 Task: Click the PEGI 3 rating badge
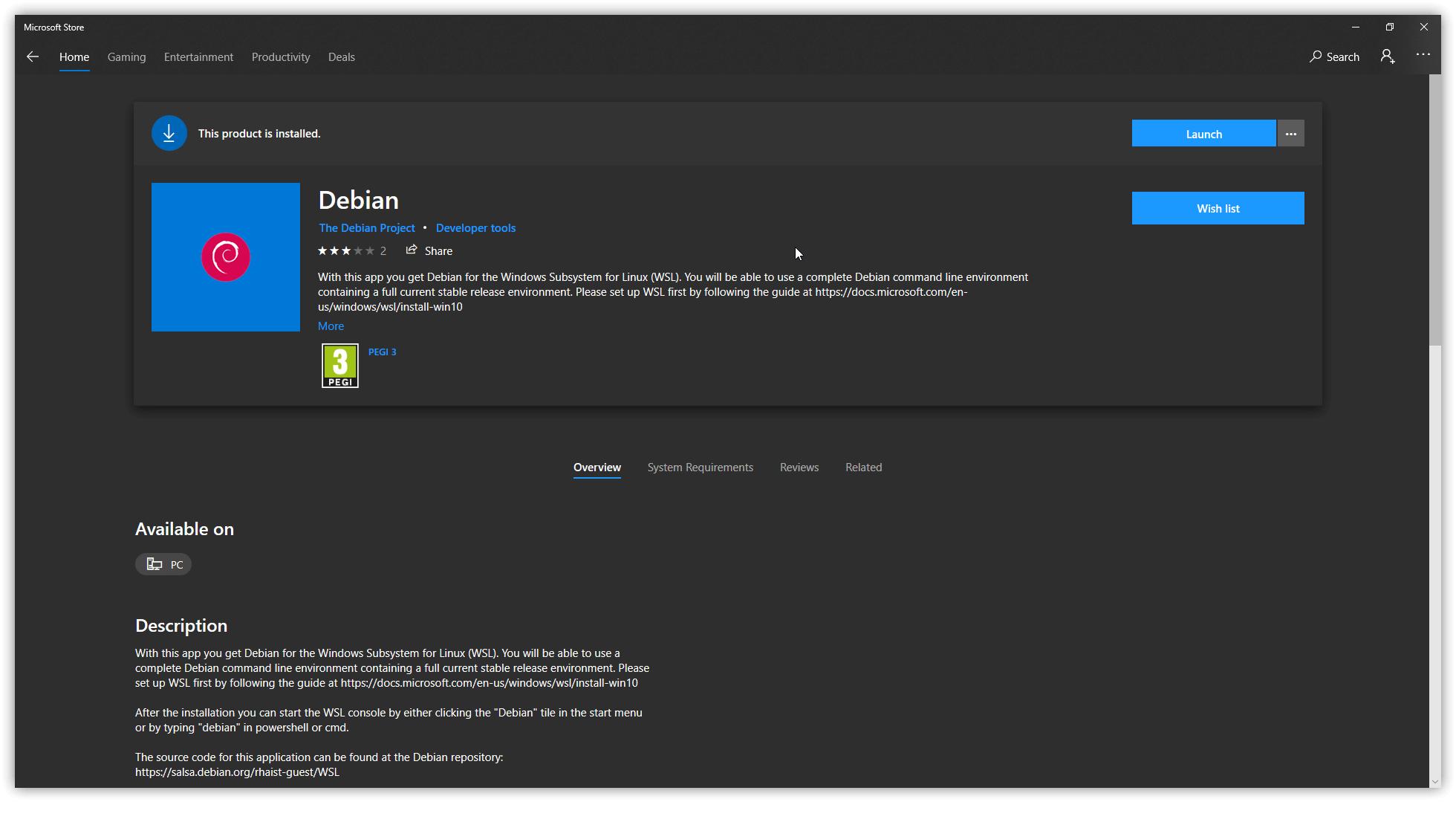(340, 366)
